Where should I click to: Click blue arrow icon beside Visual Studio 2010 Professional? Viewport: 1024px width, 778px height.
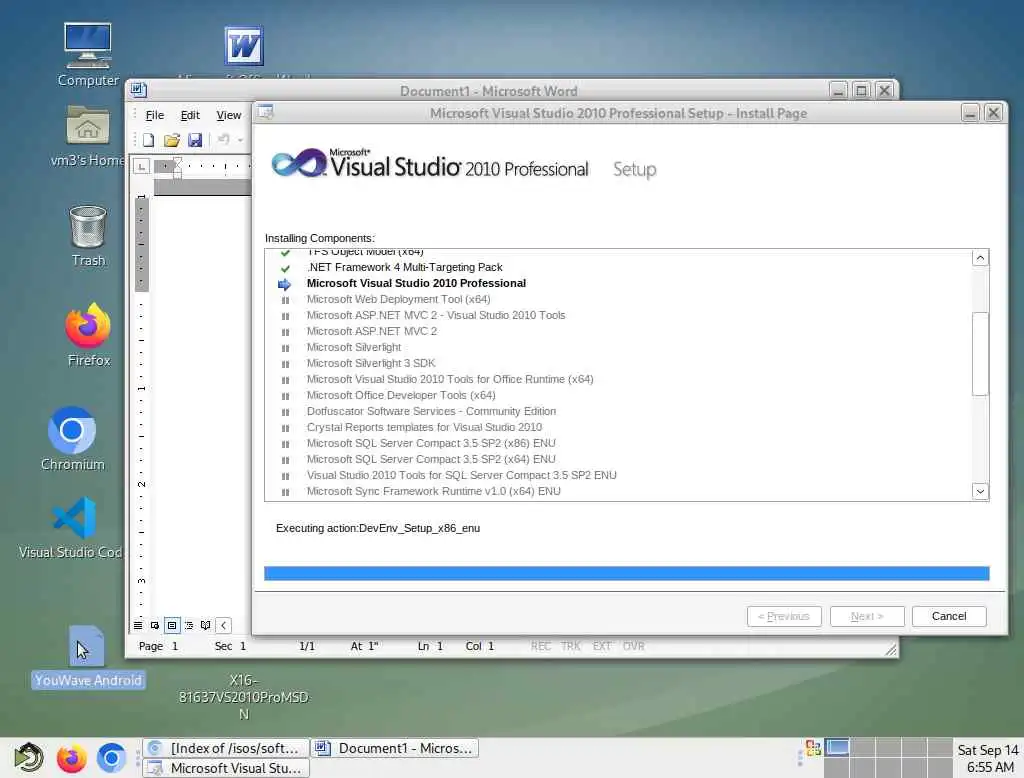pyautogui.click(x=284, y=284)
